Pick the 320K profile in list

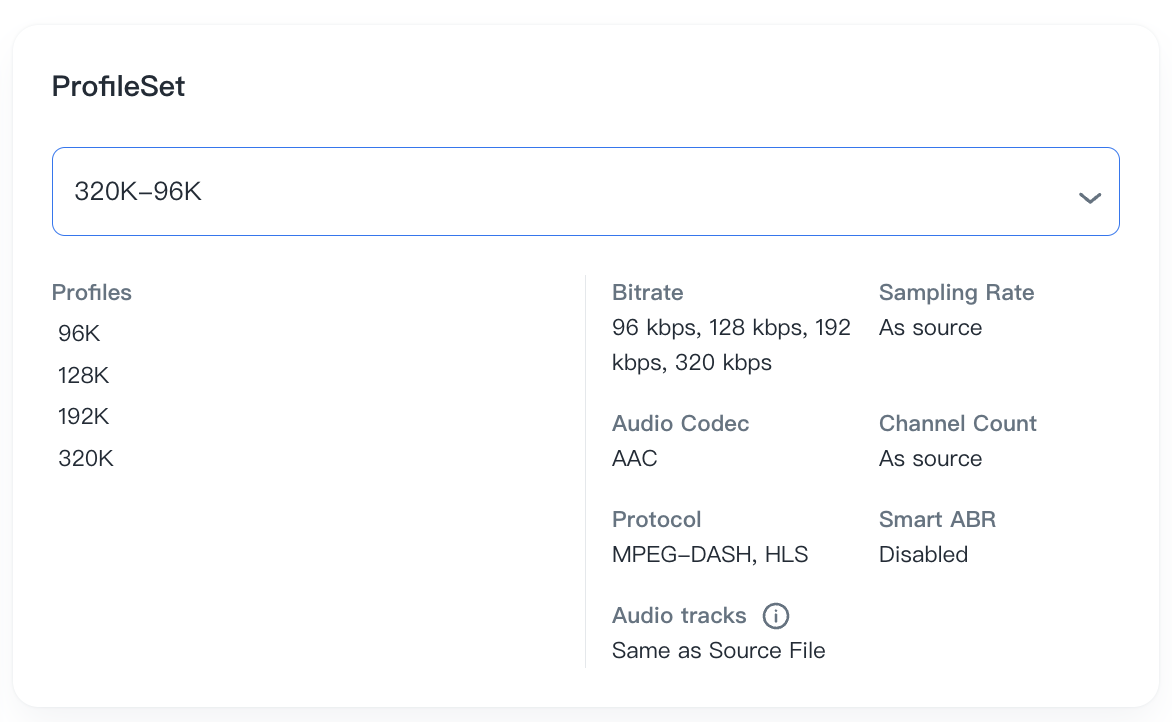[x=86, y=459]
